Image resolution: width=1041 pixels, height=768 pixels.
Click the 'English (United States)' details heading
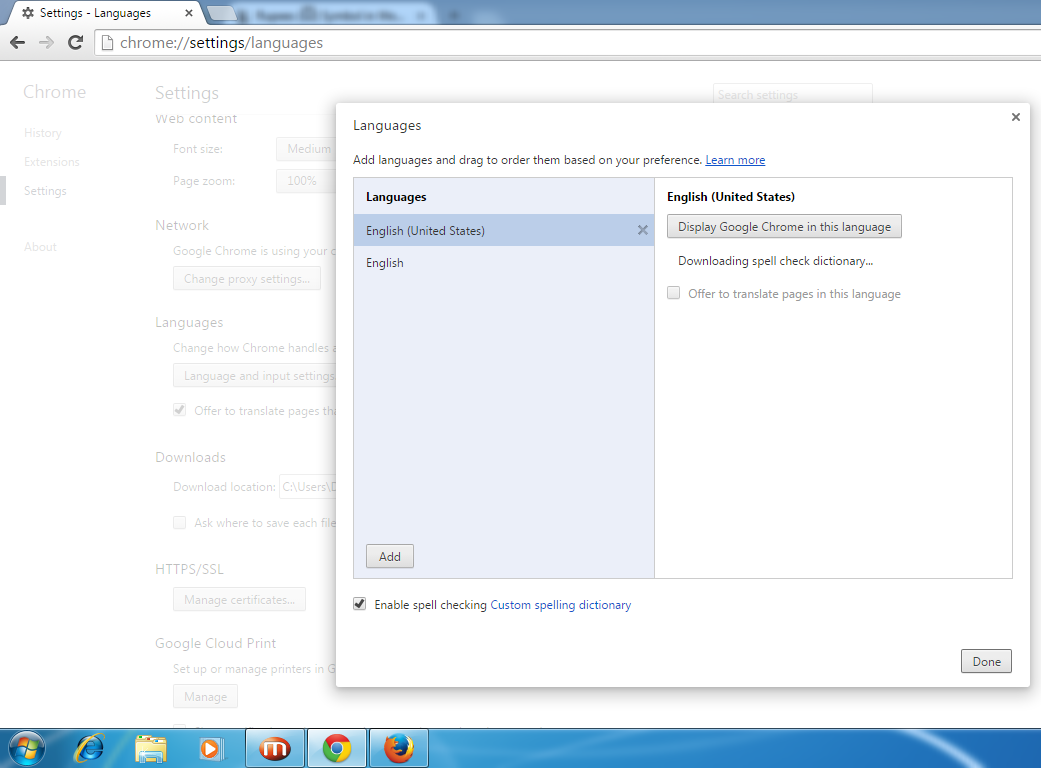[731, 196]
